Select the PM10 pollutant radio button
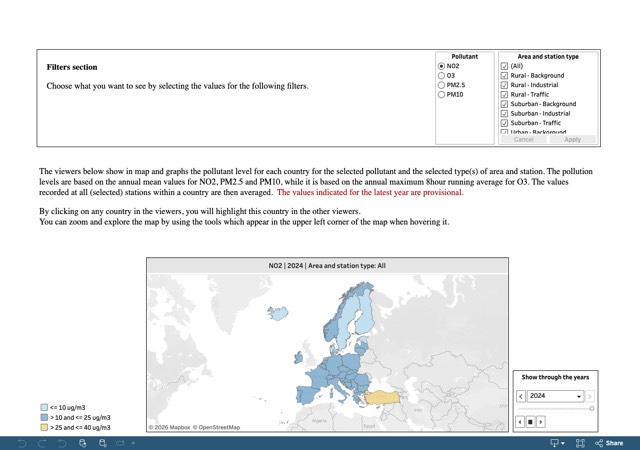The height and width of the screenshot is (450, 640). coord(441,94)
